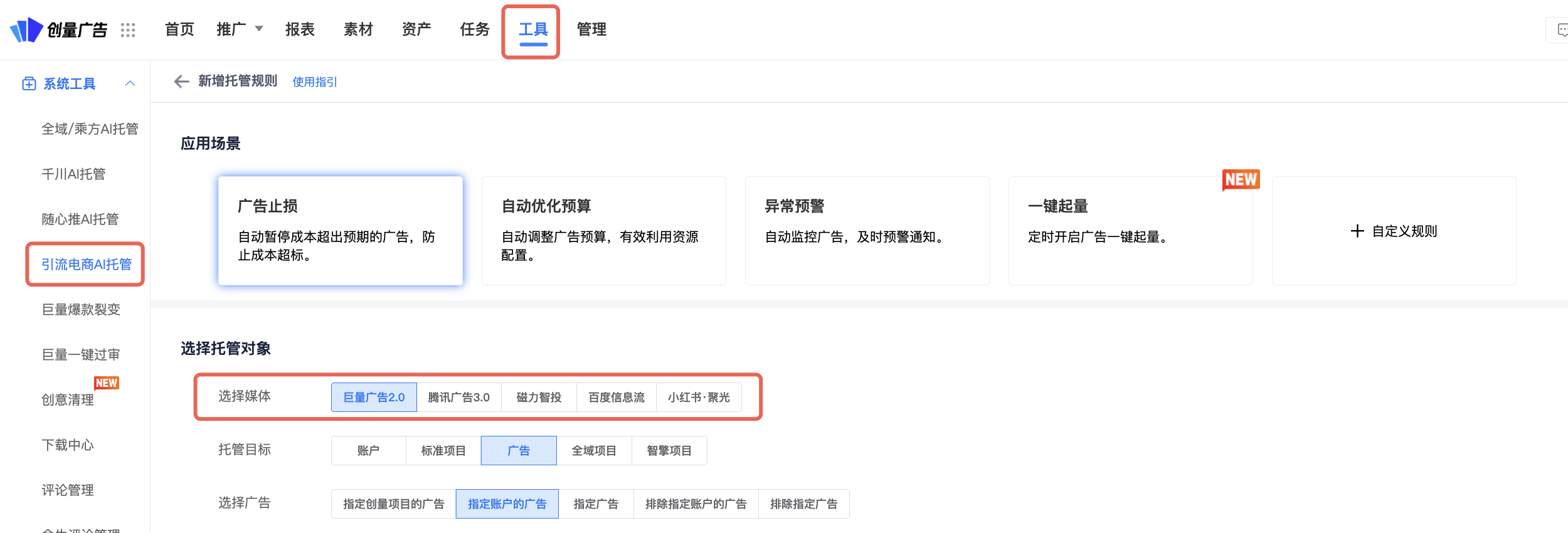Collapse the 系统工具 section chevron
The height and width of the screenshot is (533, 1568).
(x=130, y=83)
